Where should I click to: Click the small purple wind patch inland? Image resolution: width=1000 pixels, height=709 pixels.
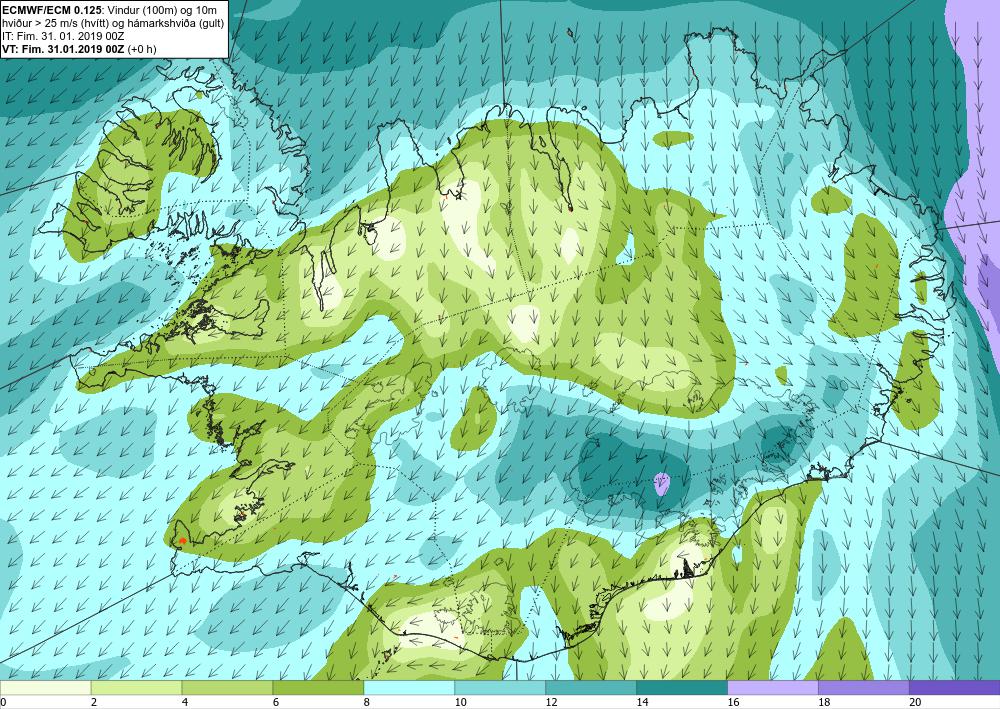point(662,484)
